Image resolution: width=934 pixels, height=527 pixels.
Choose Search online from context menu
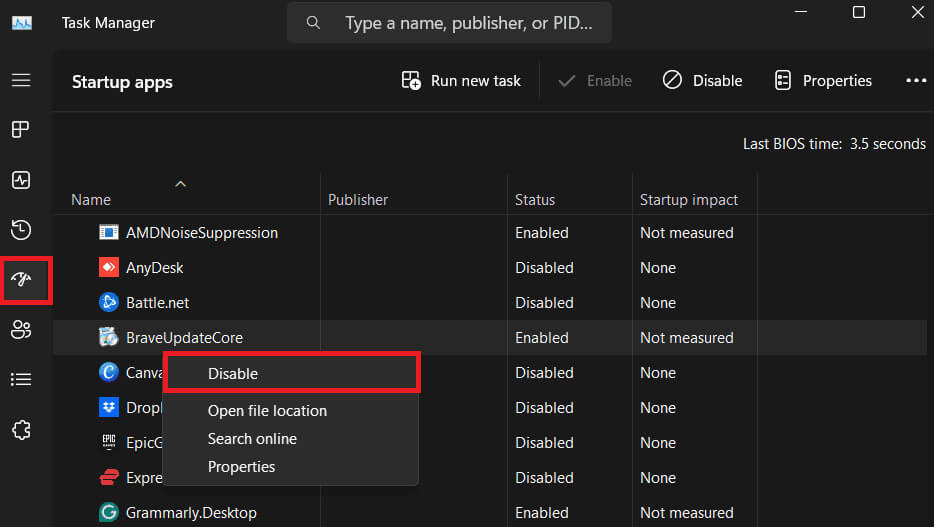pyautogui.click(x=252, y=439)
